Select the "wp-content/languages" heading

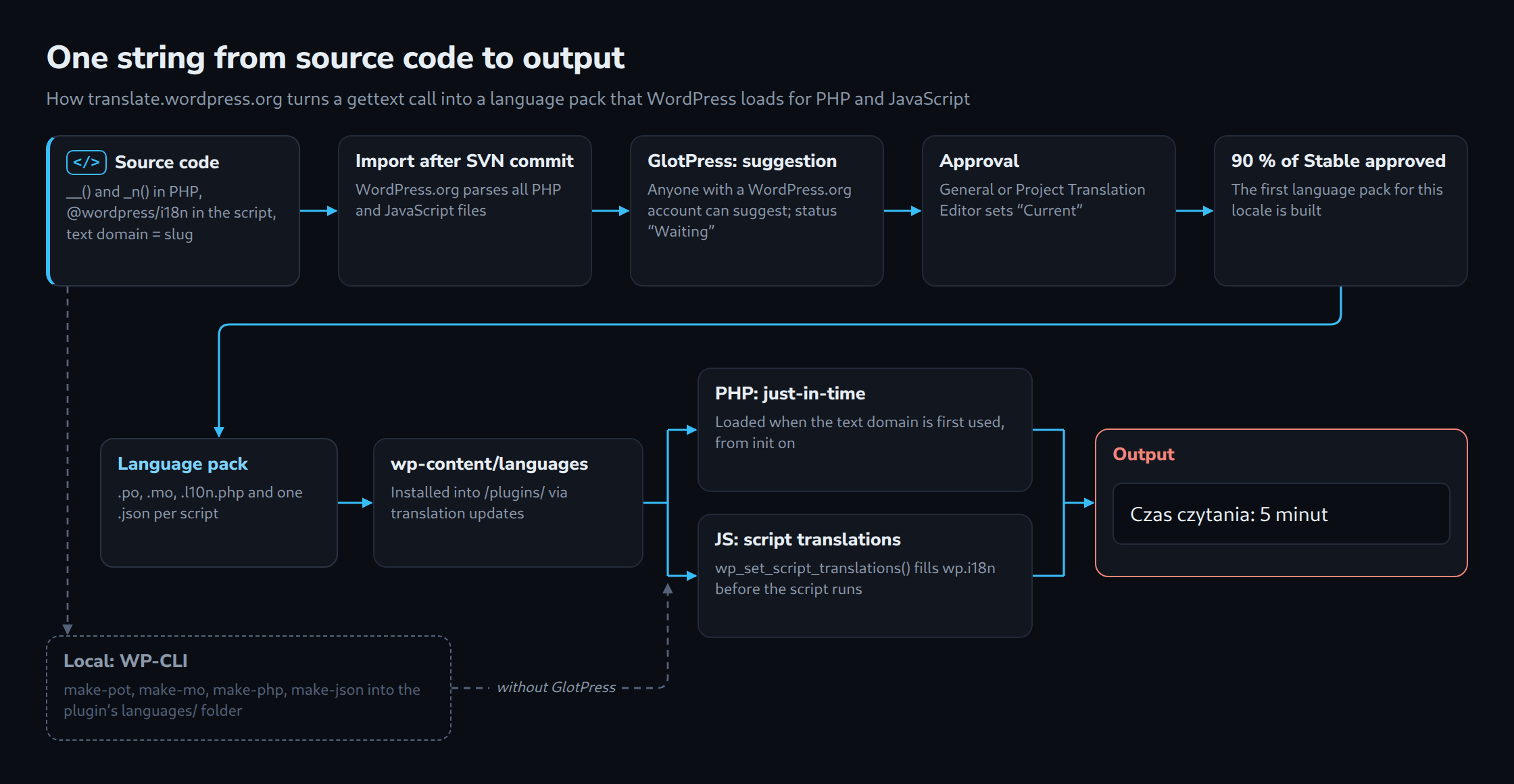489,464
